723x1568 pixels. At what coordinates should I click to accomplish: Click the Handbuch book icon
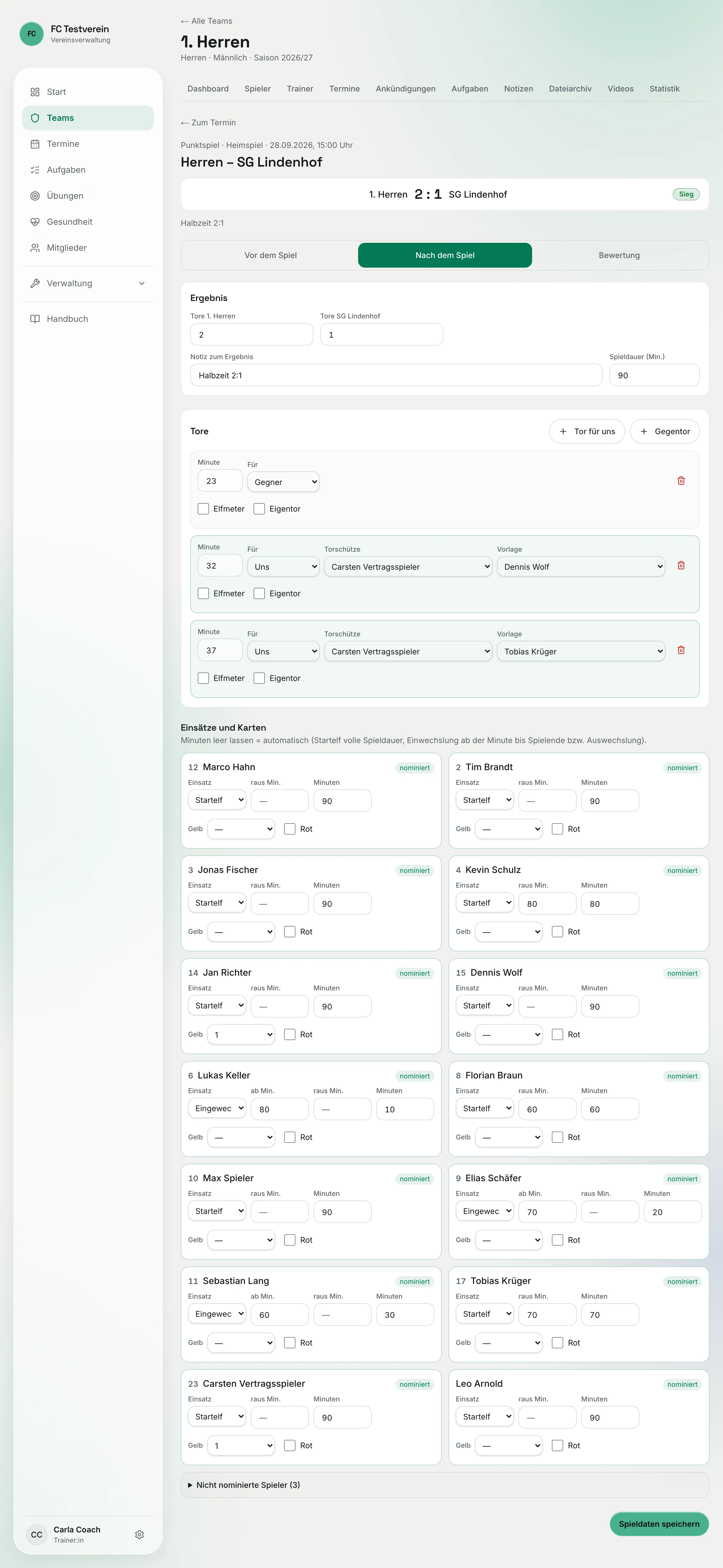tap(35, 319)
